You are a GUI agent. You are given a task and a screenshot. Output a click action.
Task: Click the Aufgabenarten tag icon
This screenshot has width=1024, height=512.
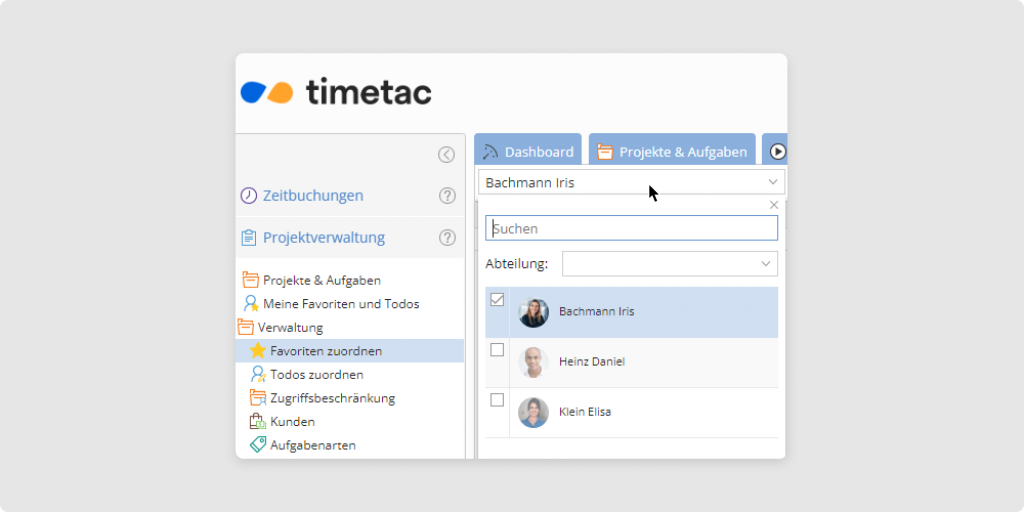tap(257, 445)
